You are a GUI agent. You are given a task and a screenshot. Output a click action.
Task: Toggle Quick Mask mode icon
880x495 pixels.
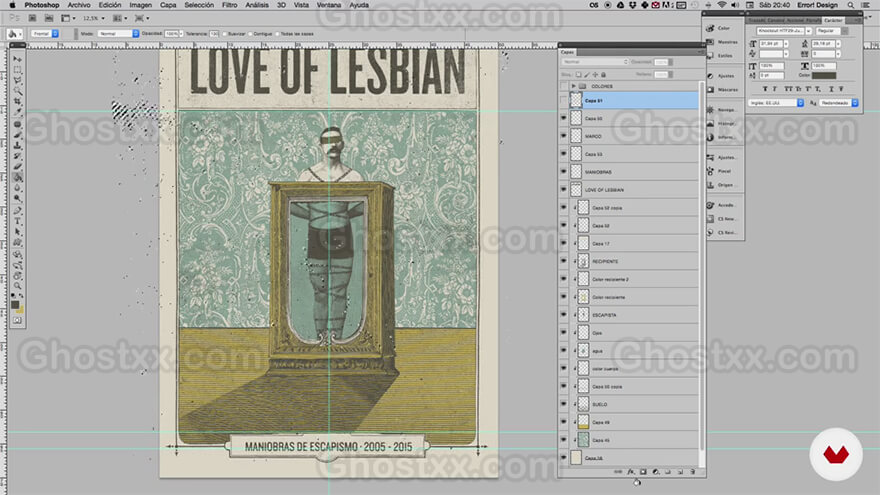[17, 320]
